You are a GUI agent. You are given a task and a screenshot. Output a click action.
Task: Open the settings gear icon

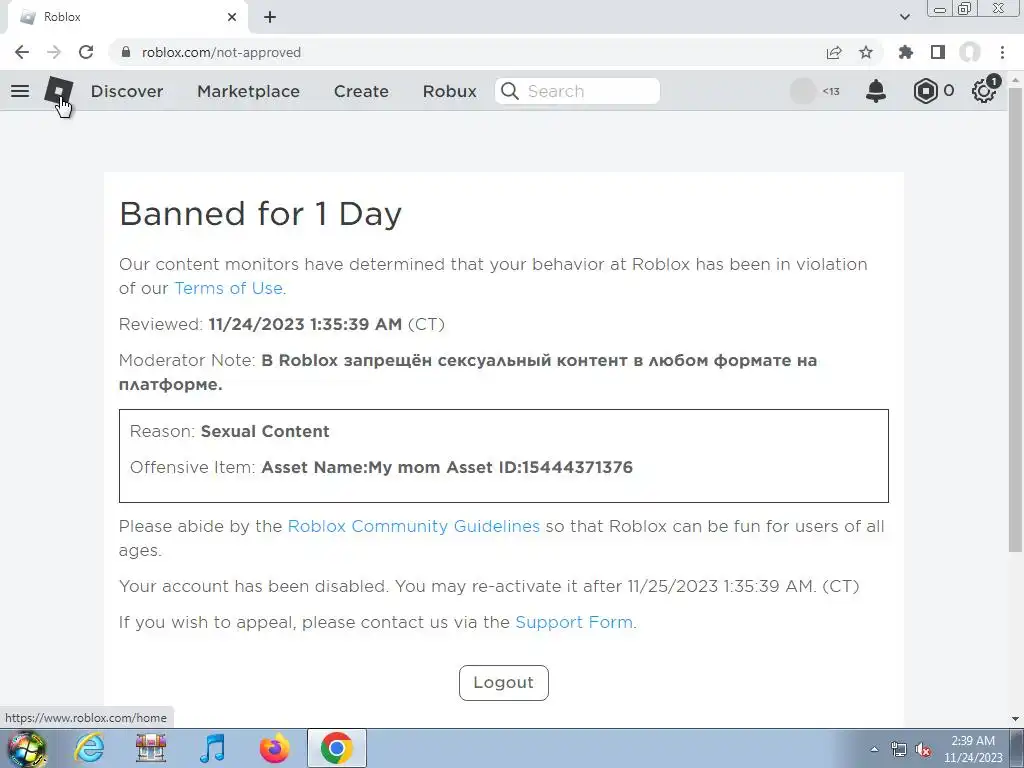pos(984,91)
